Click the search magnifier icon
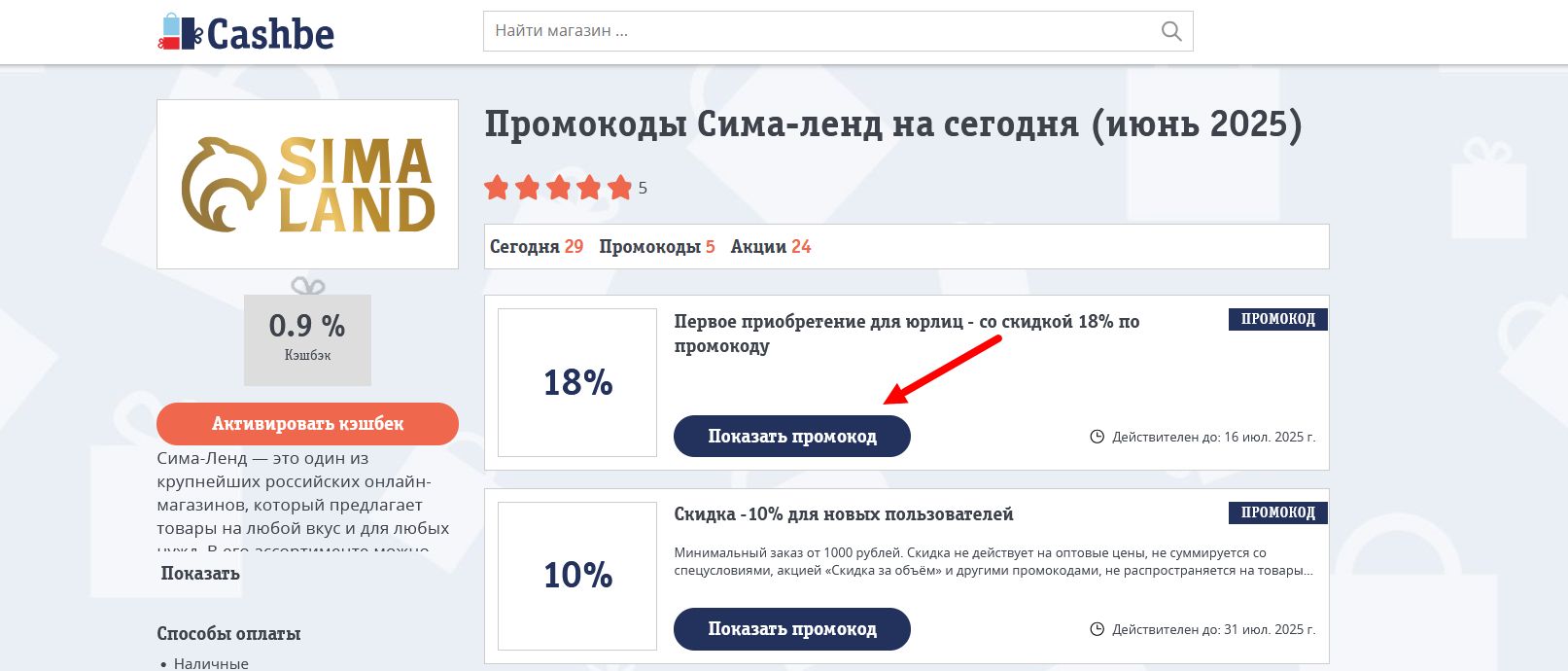 click(1171, 31)
